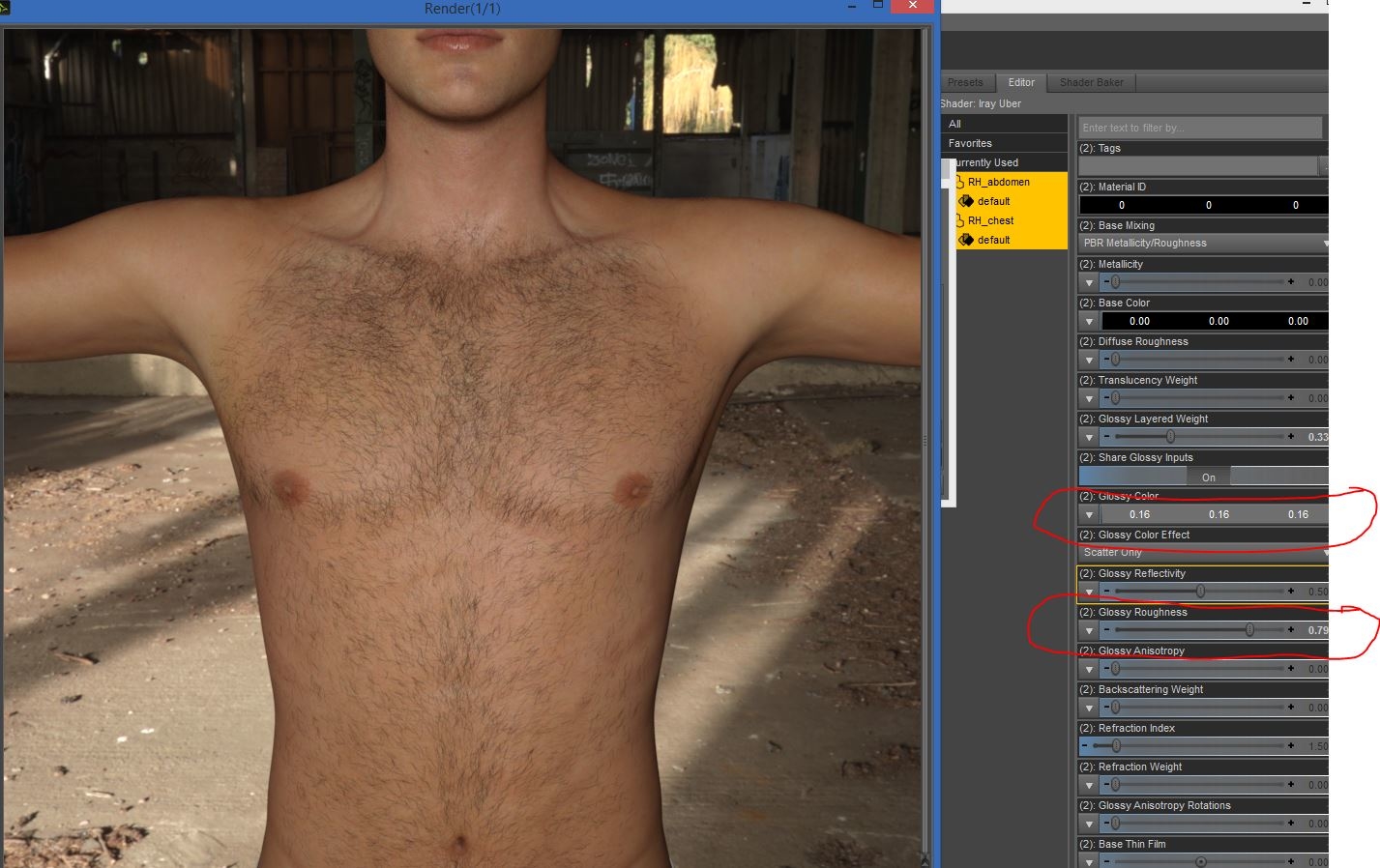Click the material ball icon beside RH_abdomen's default
Screen dimensions: 1380x868
pos(967,201)
